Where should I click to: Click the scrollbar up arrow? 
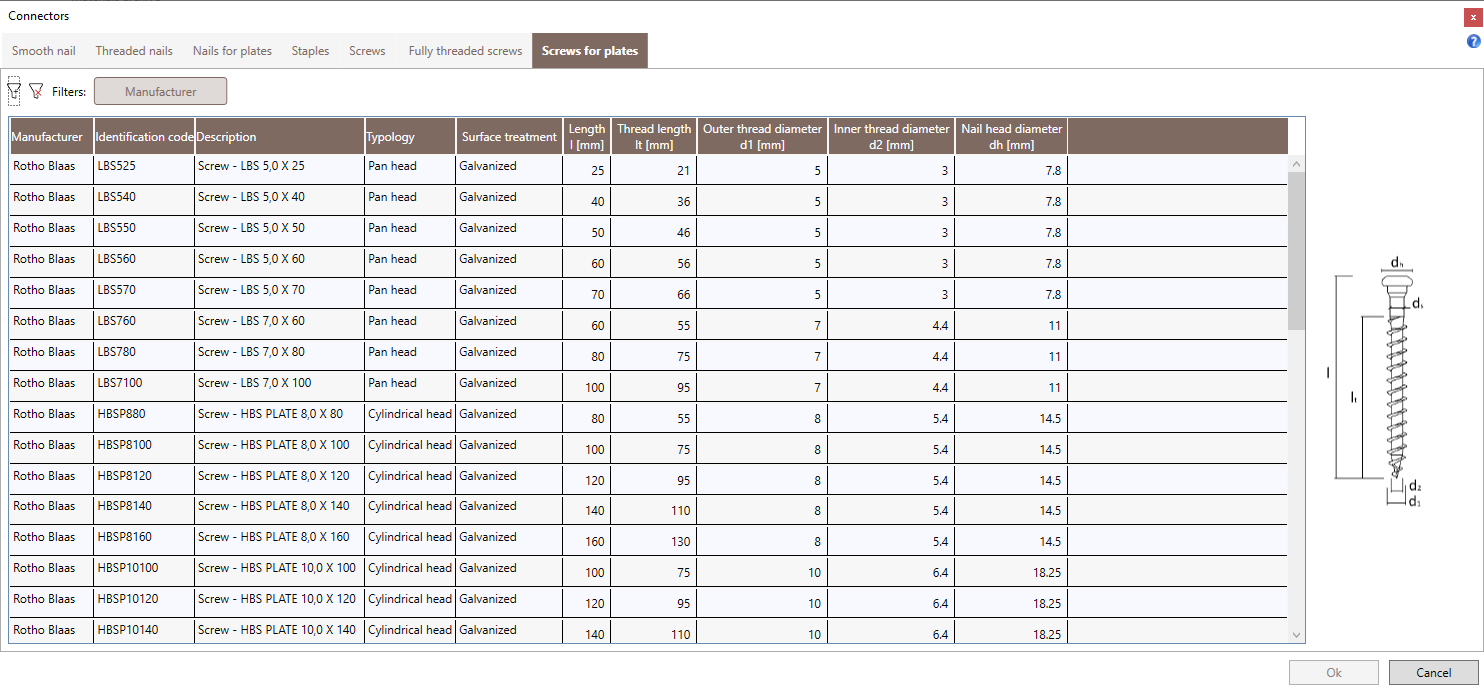(1297, 163)
